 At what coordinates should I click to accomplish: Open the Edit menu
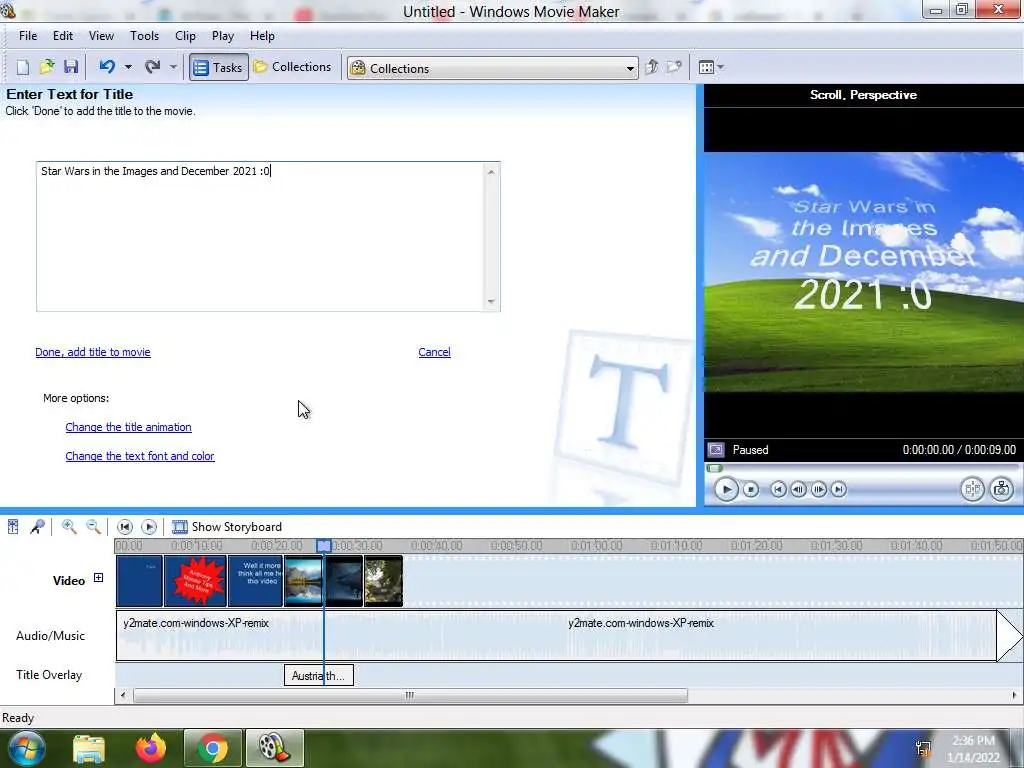[63, 36]
